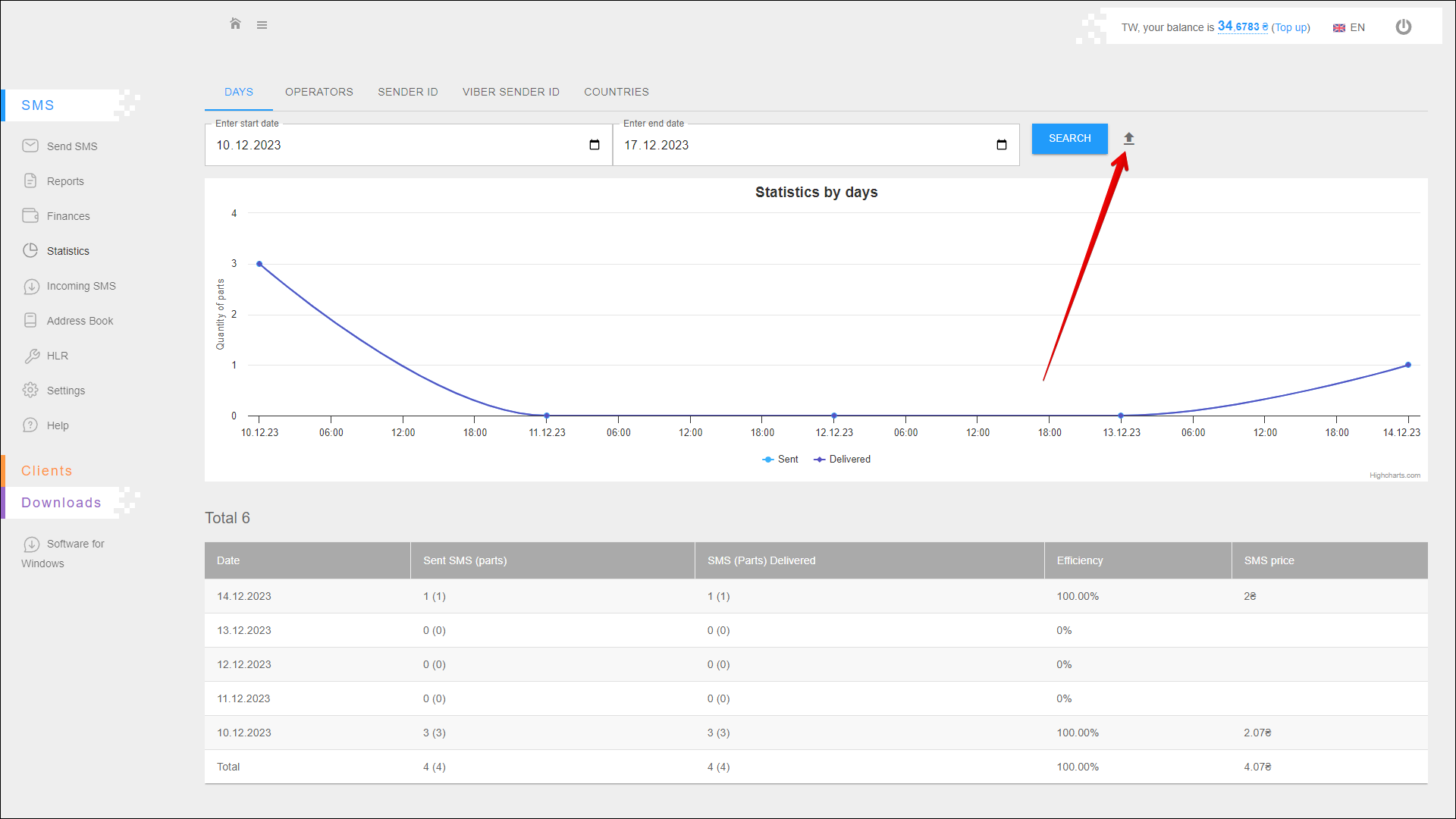Open Send SMS envelope item
Image resolution: width=1456 pixels, height=819 pixels.
[71, 146]
